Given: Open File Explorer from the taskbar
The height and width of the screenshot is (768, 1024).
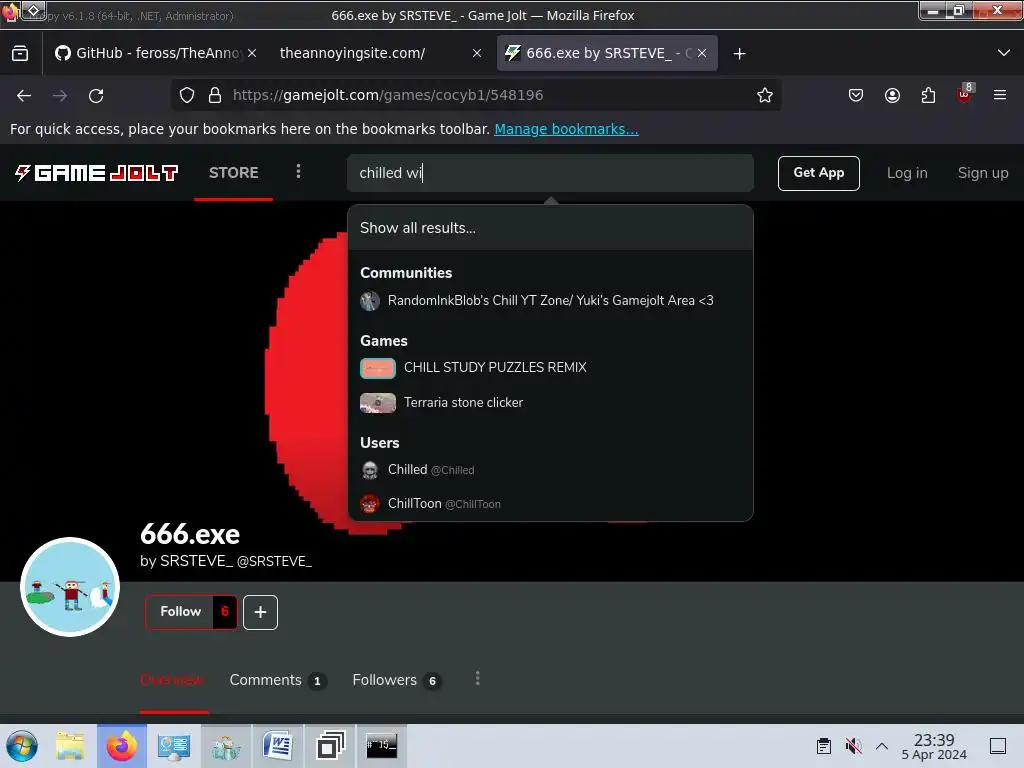Looking at the screenshot, I should tap(70, 746).
